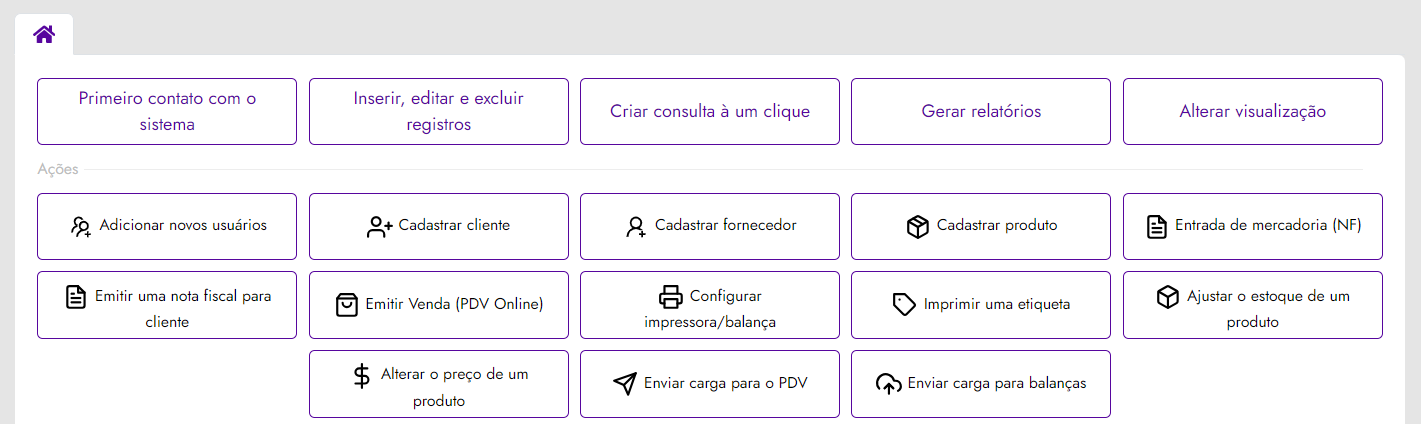This screenshot has width=1421, height=424.
Task: Click the dollar sign icon for Alterar preço
Action: (x=362, y=376)
